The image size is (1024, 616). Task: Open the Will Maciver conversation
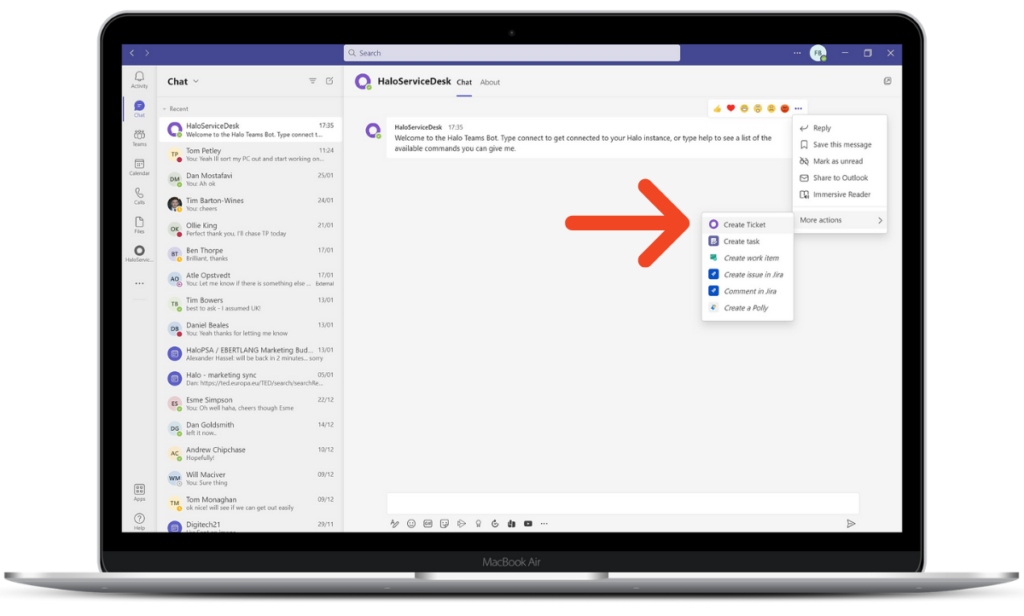[250, 479]
